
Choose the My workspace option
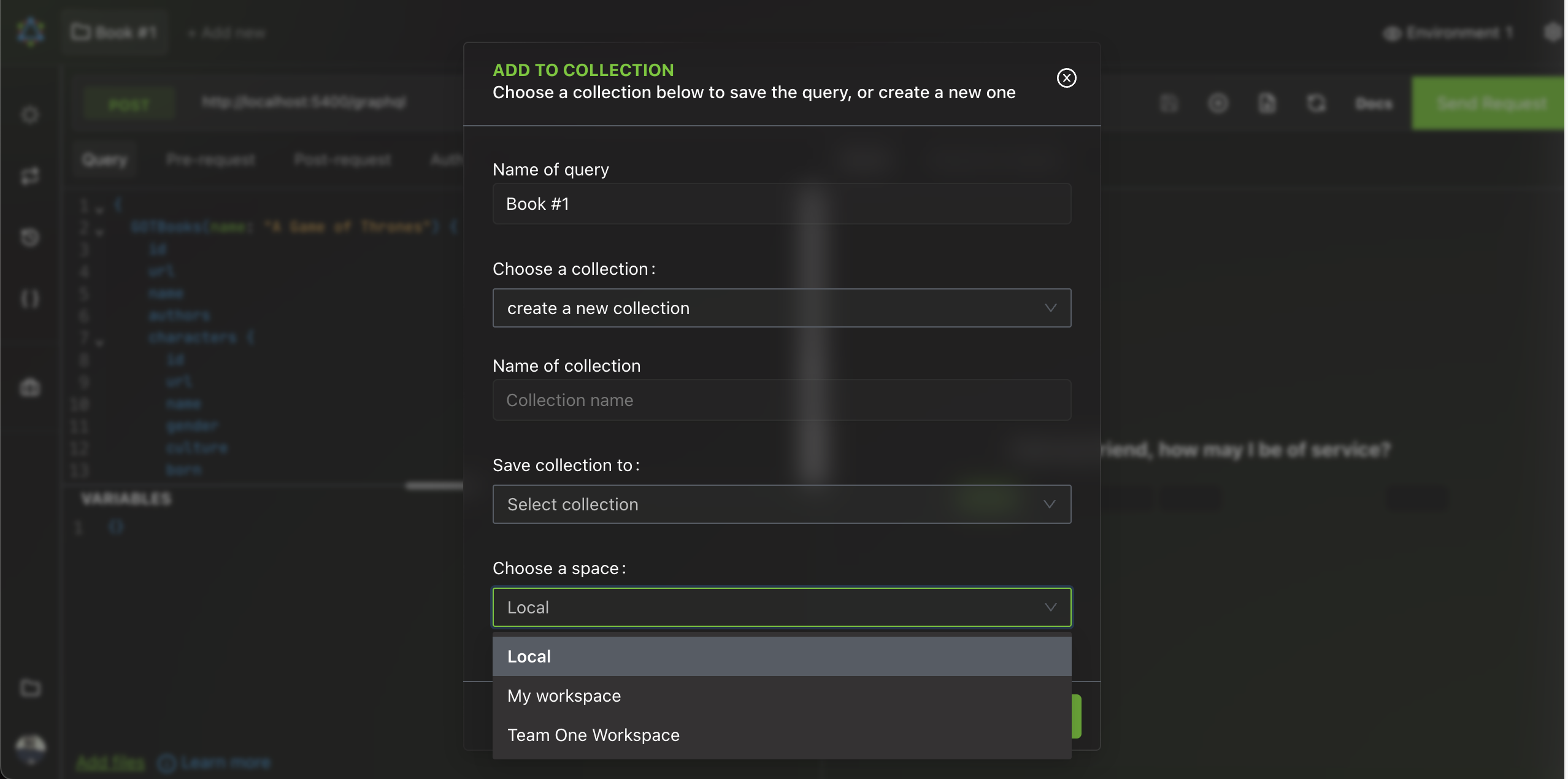tap(781, 696)
